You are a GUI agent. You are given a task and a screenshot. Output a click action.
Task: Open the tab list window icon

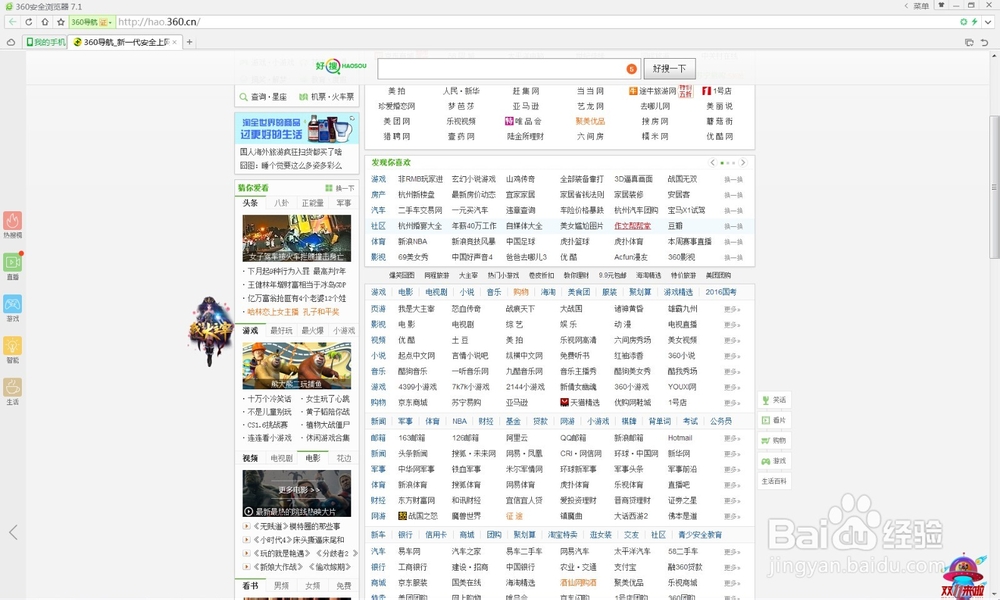pos(969,42)
